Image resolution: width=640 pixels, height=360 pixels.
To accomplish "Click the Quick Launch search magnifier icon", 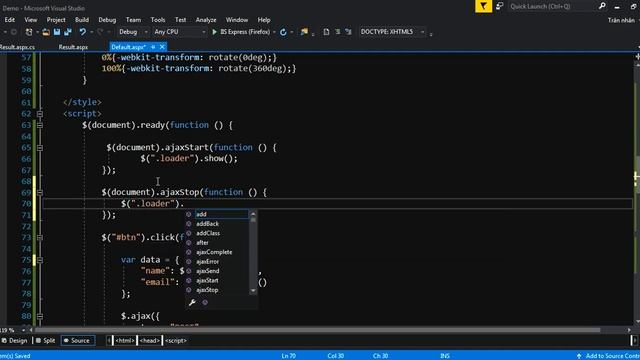I will coord(602,6).
